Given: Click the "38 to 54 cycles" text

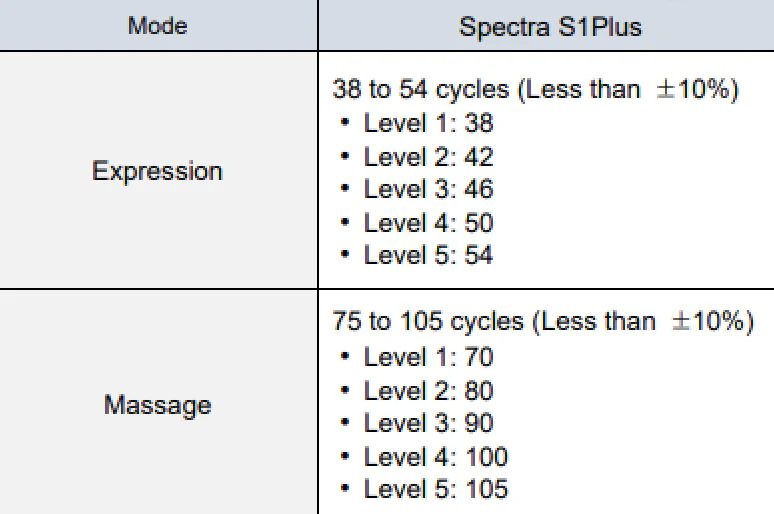Looking at the screenshot, I should coord(420,90).
